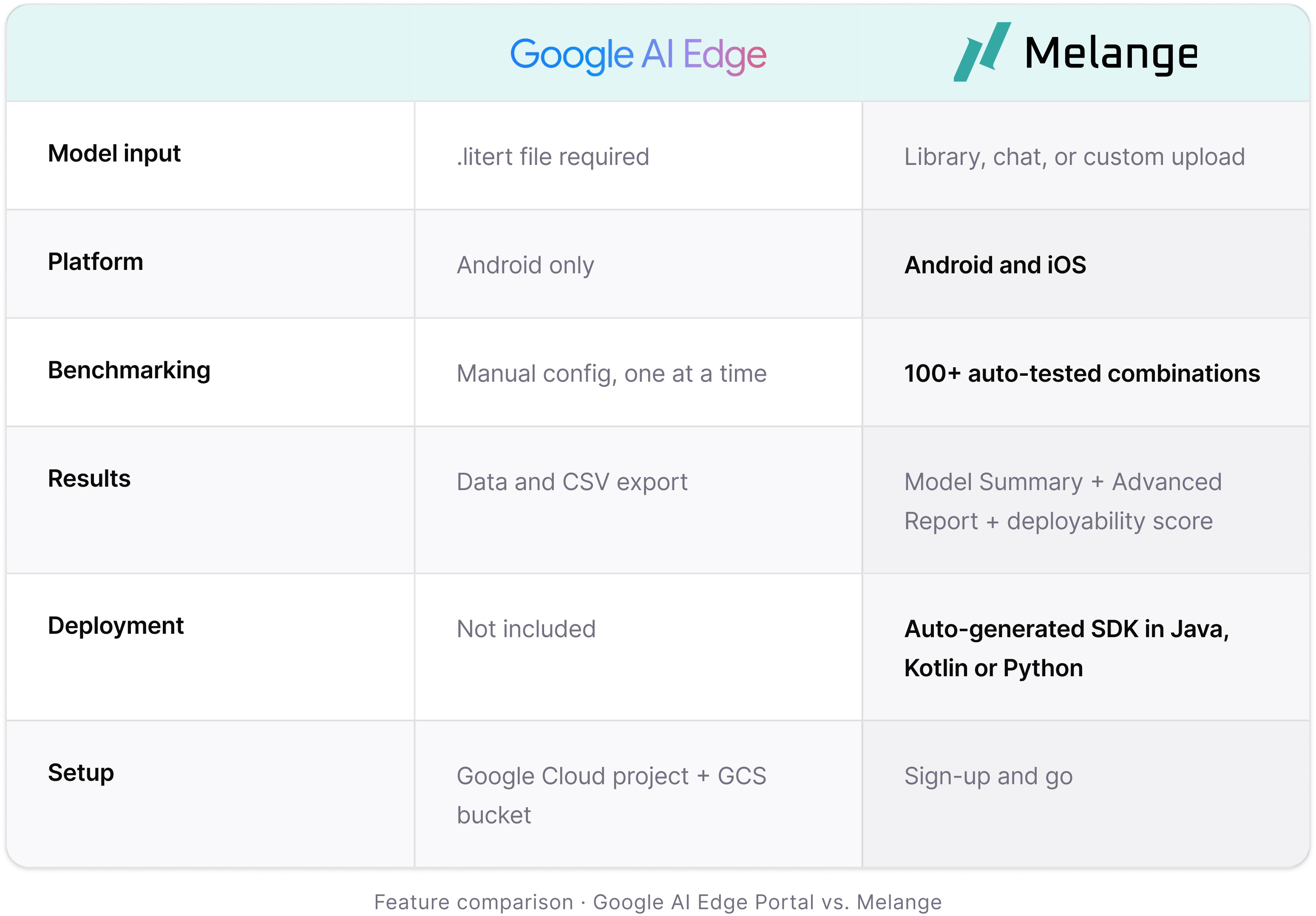
Task: Select the Results row label
Action: [89, 479]
